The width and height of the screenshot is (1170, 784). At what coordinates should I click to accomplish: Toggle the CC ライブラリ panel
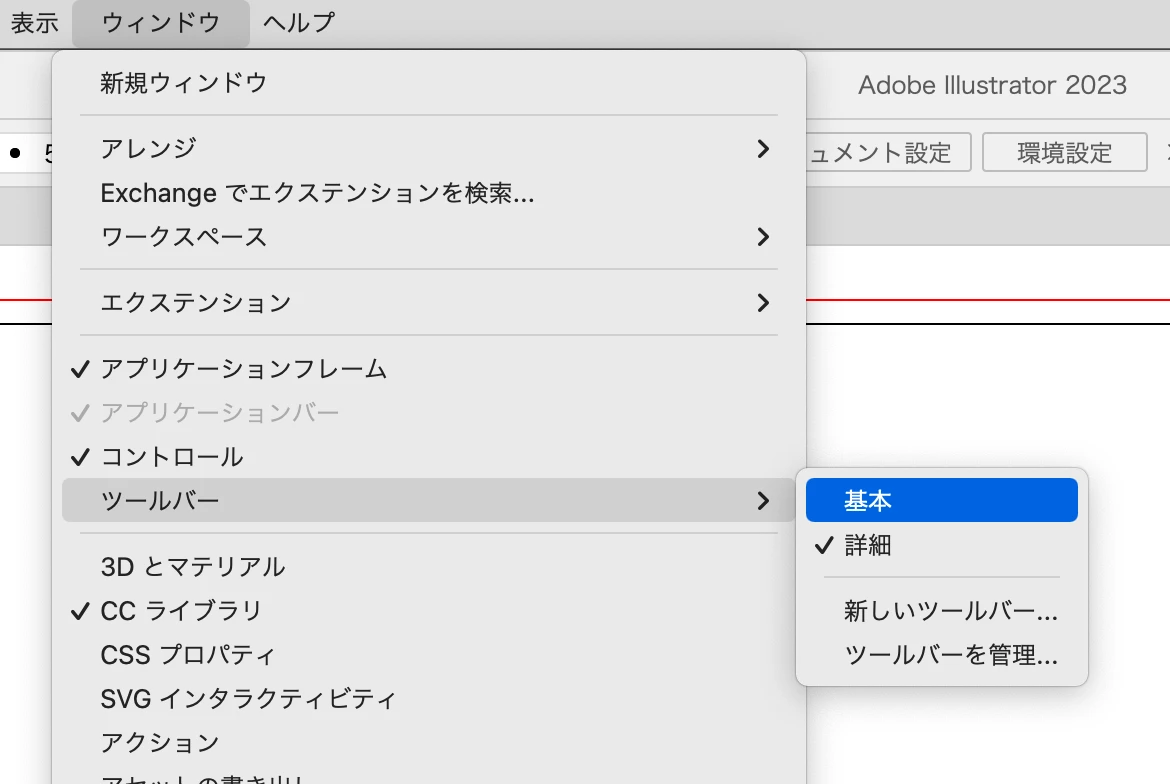point(428,611)
